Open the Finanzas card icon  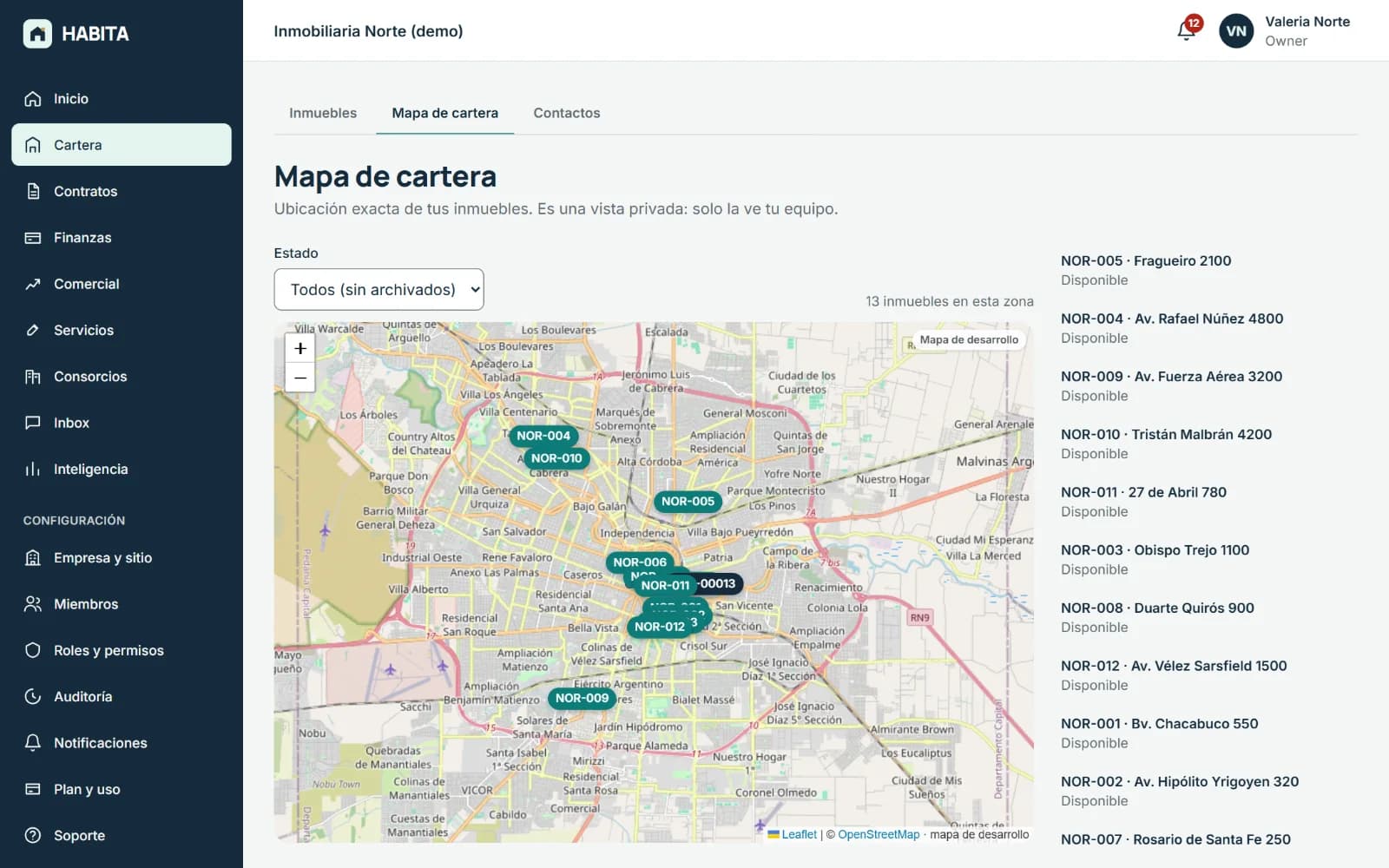[x=33, y=238]
